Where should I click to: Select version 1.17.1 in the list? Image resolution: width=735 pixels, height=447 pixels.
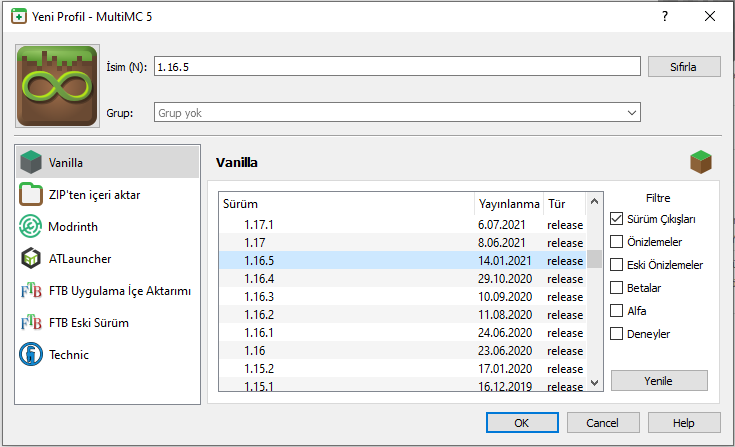403,224
